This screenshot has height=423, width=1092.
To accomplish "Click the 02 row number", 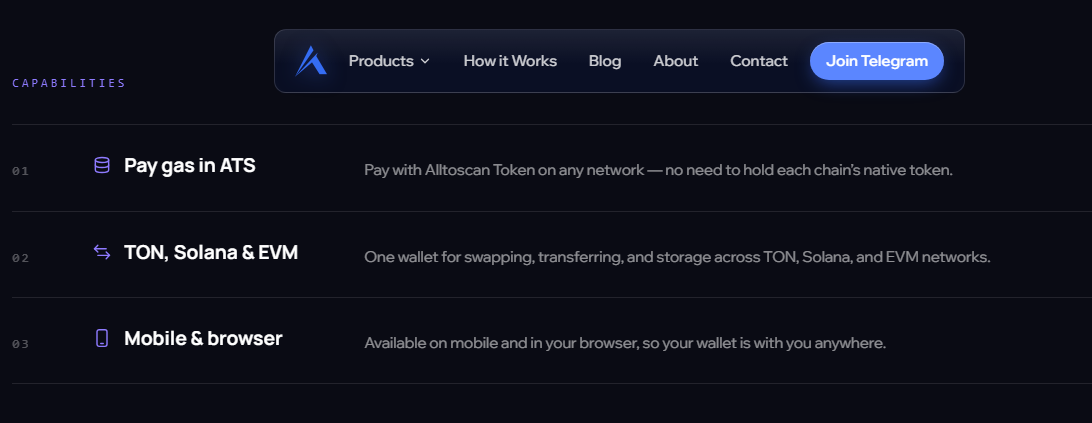I will (x=20, y=258).
